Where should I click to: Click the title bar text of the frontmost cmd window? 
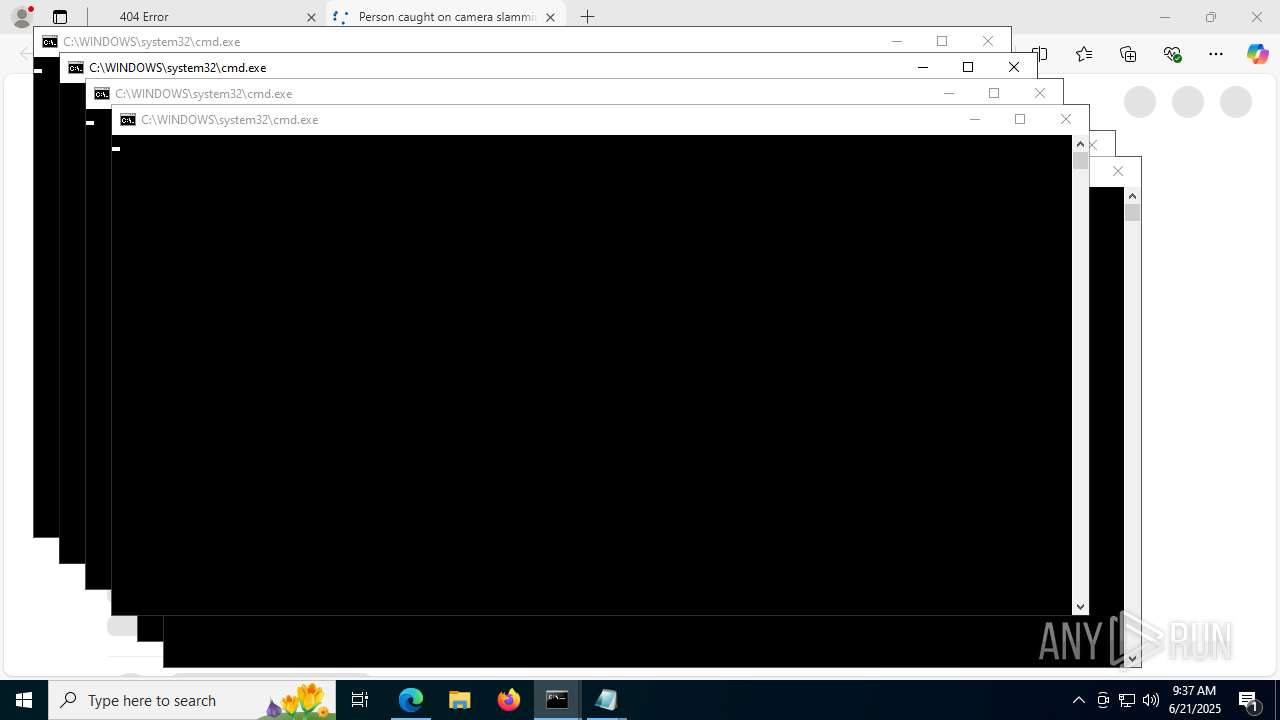[x=230, y=120]
